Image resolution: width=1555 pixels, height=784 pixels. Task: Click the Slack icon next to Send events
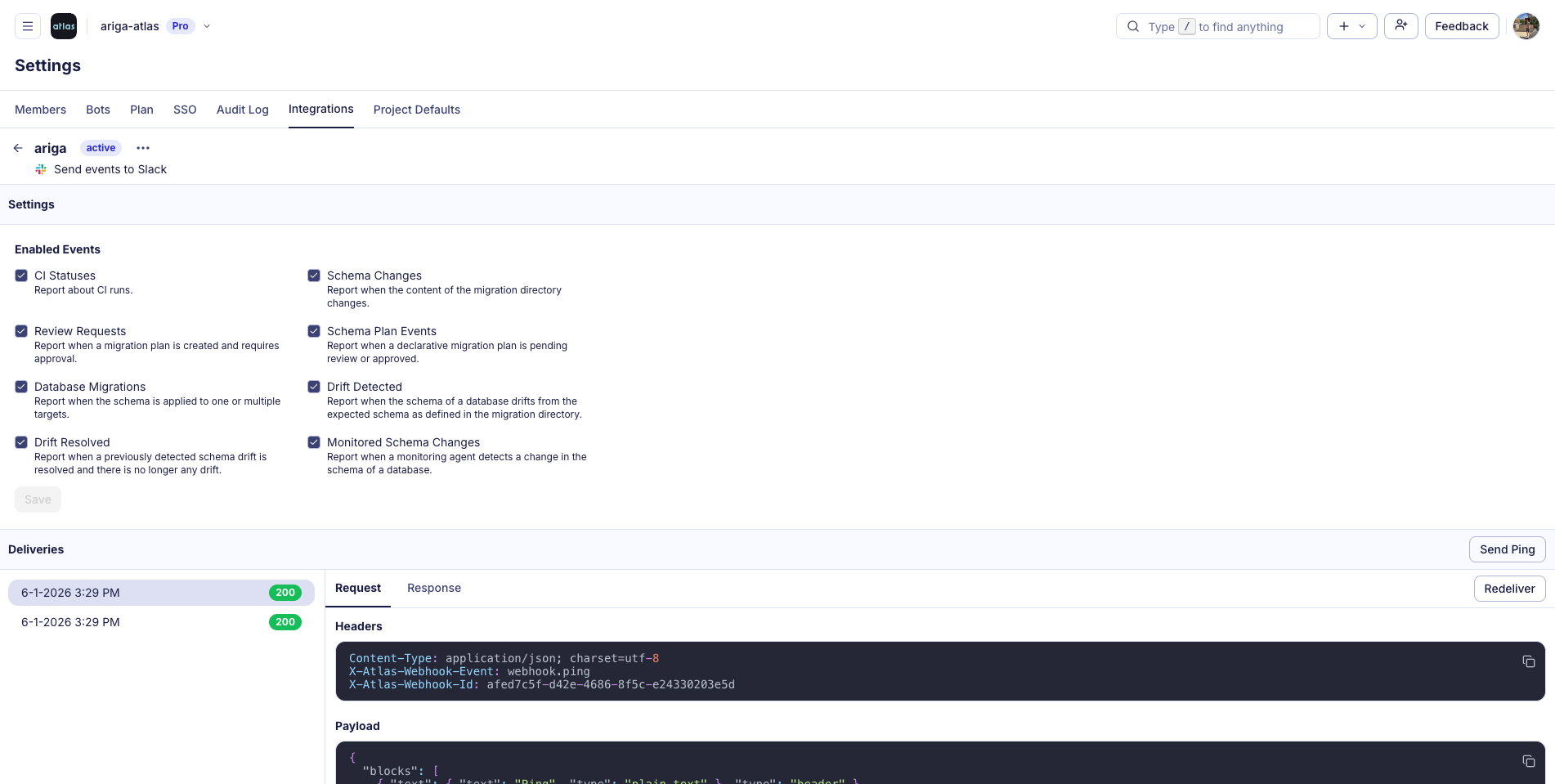coord(40,169)
